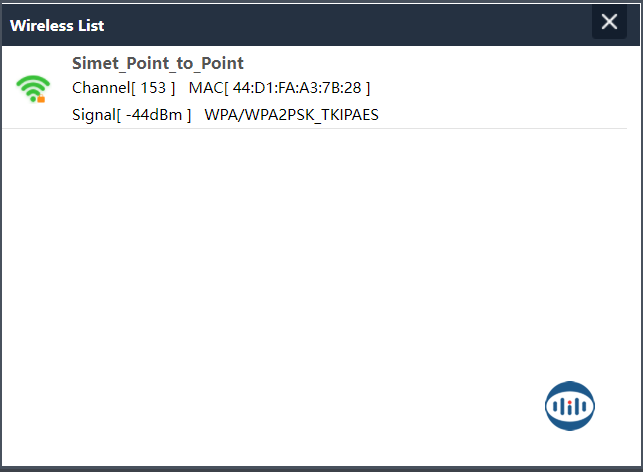Open the blue circular floating widget

[x=570, y=406]
